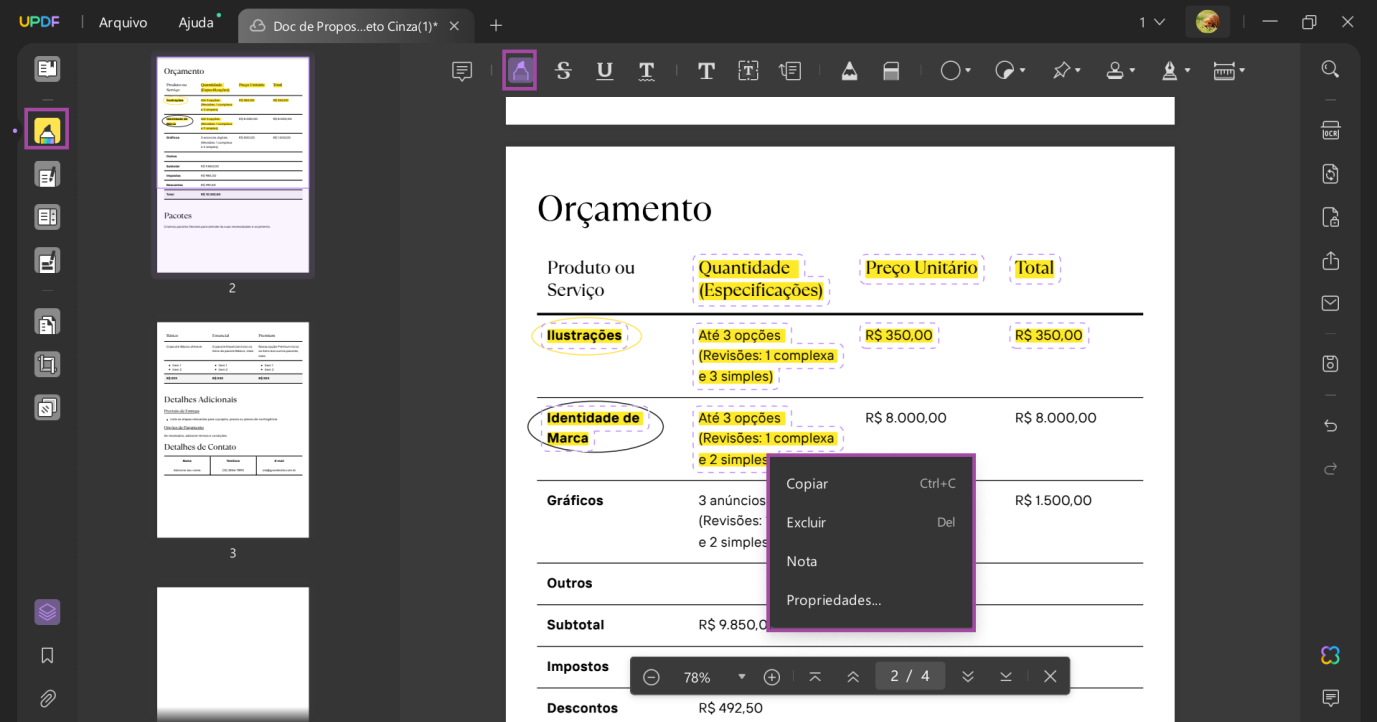
Task: Zoom out with the minus button
Action: click(651, 677)
